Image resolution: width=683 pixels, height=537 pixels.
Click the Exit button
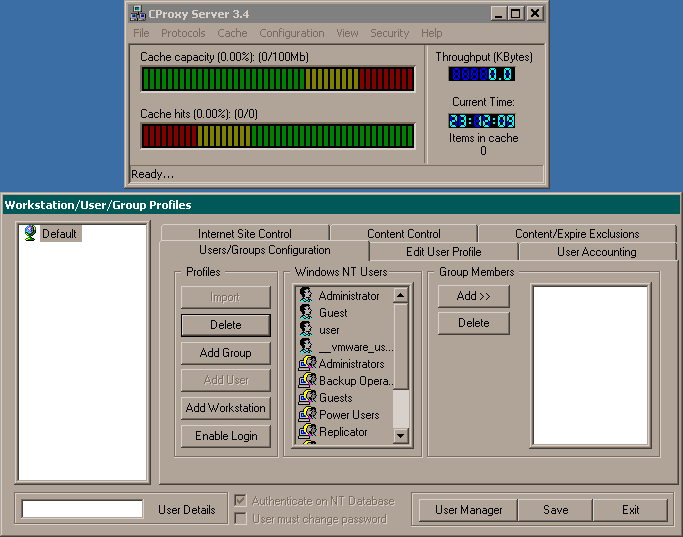coord(630,510)
